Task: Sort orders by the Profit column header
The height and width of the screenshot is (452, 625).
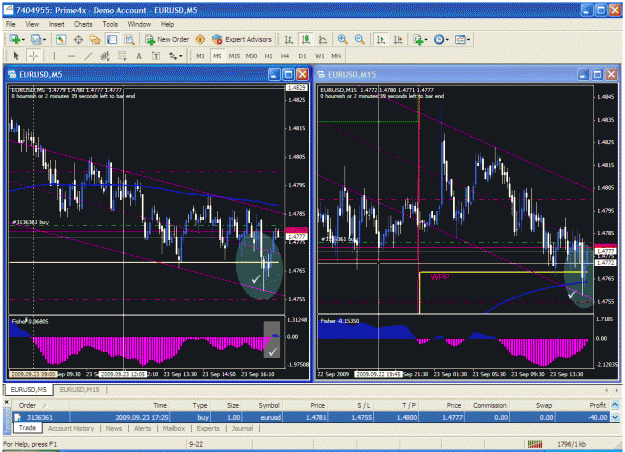Action: coord(597,405)
